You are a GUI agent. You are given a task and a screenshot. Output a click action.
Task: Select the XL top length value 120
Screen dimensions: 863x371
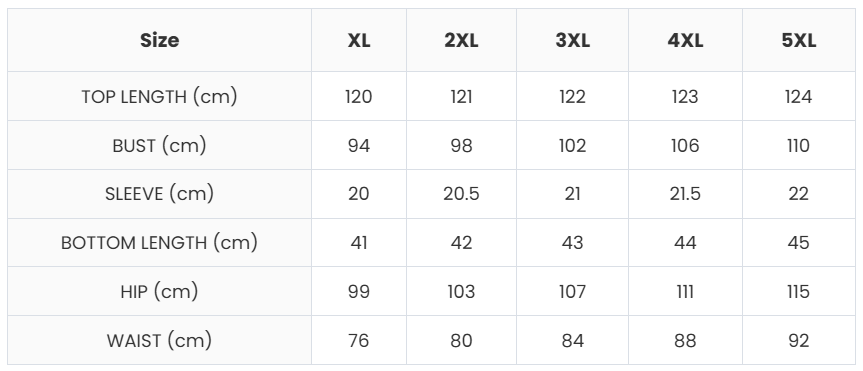(359, 97)
